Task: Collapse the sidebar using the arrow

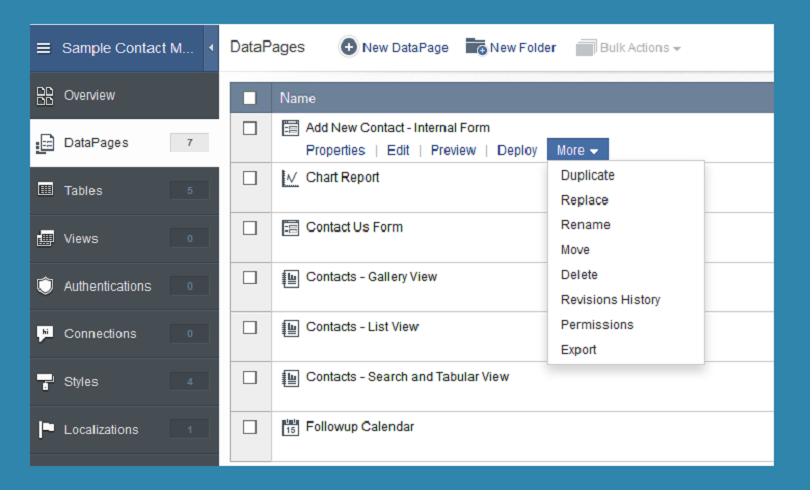Action: click(x=211, y=48)
